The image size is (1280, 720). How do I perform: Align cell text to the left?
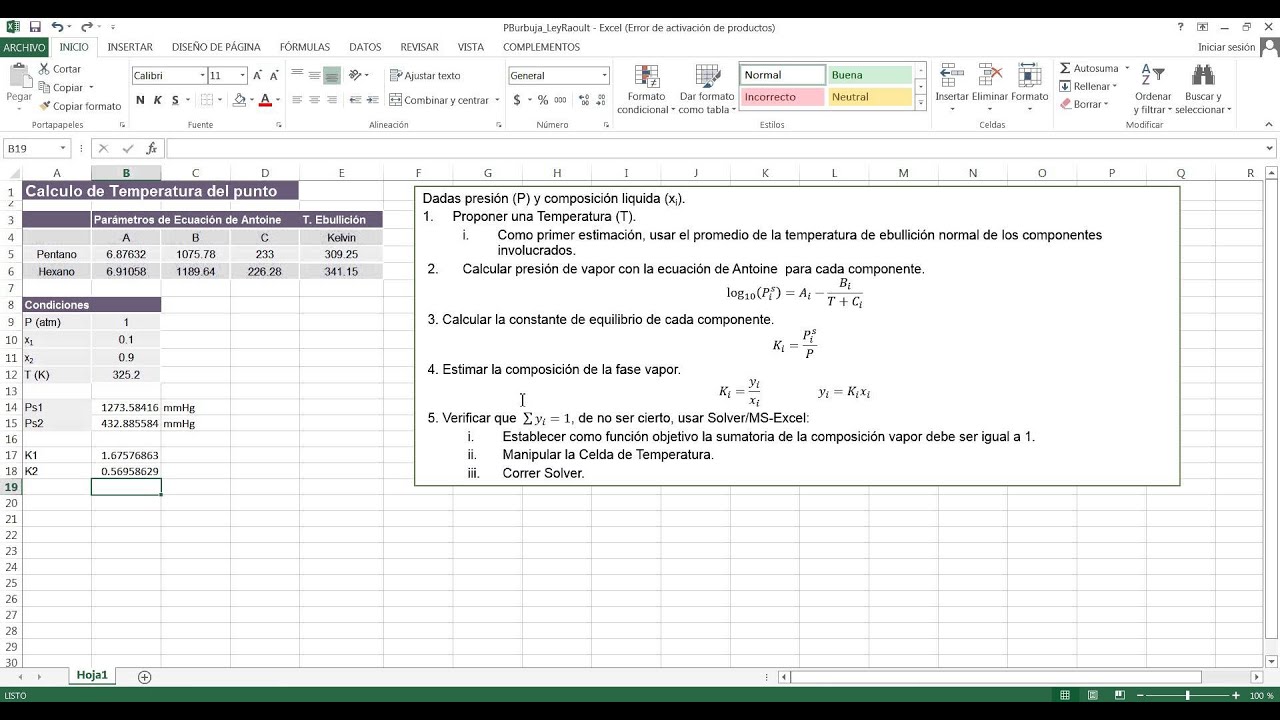click(297, 100)
